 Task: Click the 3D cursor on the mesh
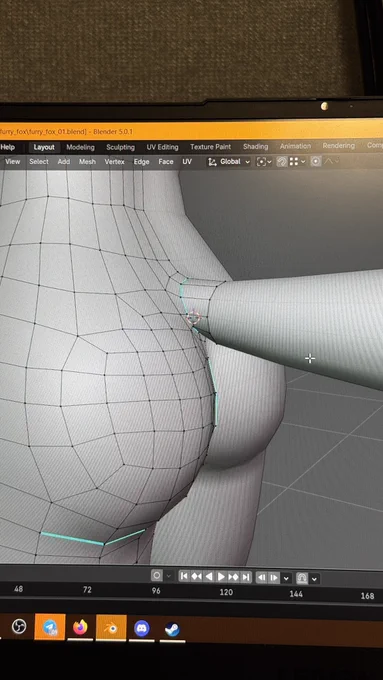(x=193, y=317)
